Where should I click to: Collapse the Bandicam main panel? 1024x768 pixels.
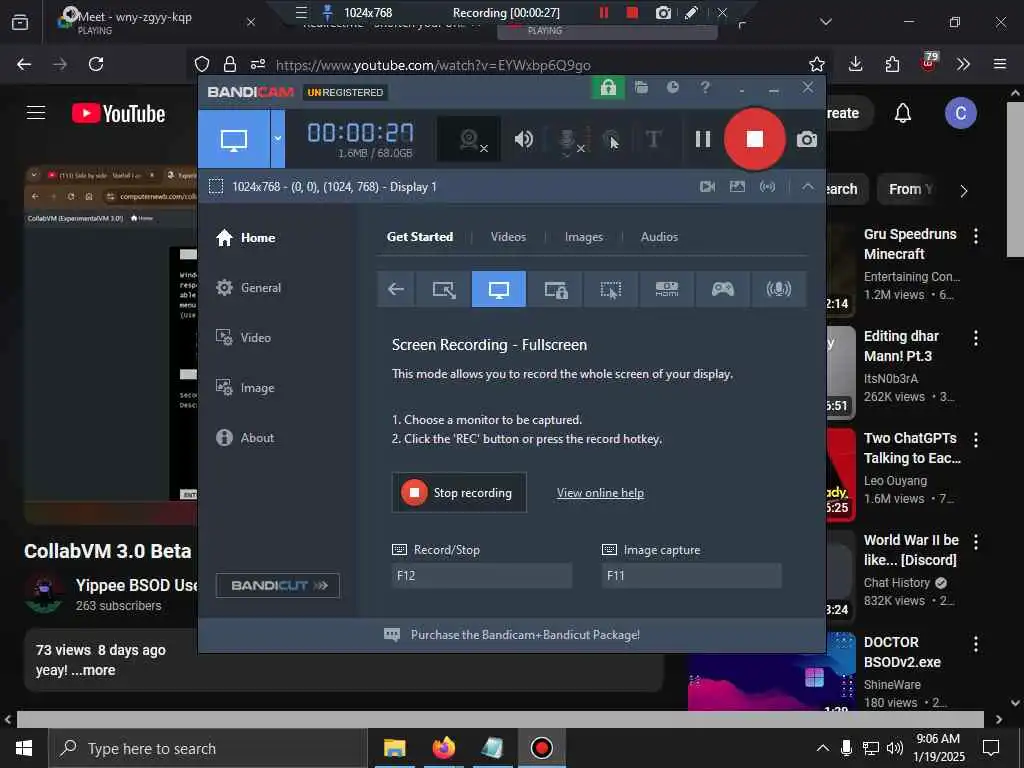coord(808,187)
